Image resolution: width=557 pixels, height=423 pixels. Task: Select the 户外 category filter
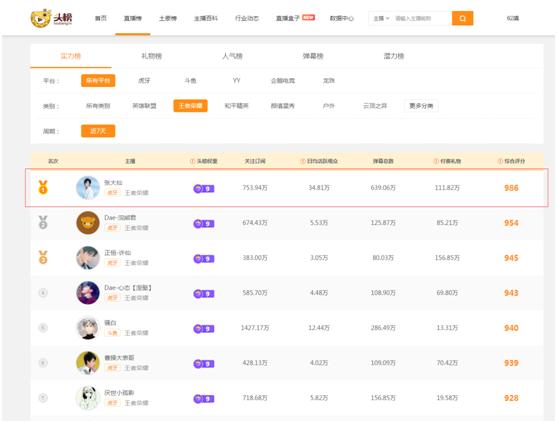[x=329, y=106]
